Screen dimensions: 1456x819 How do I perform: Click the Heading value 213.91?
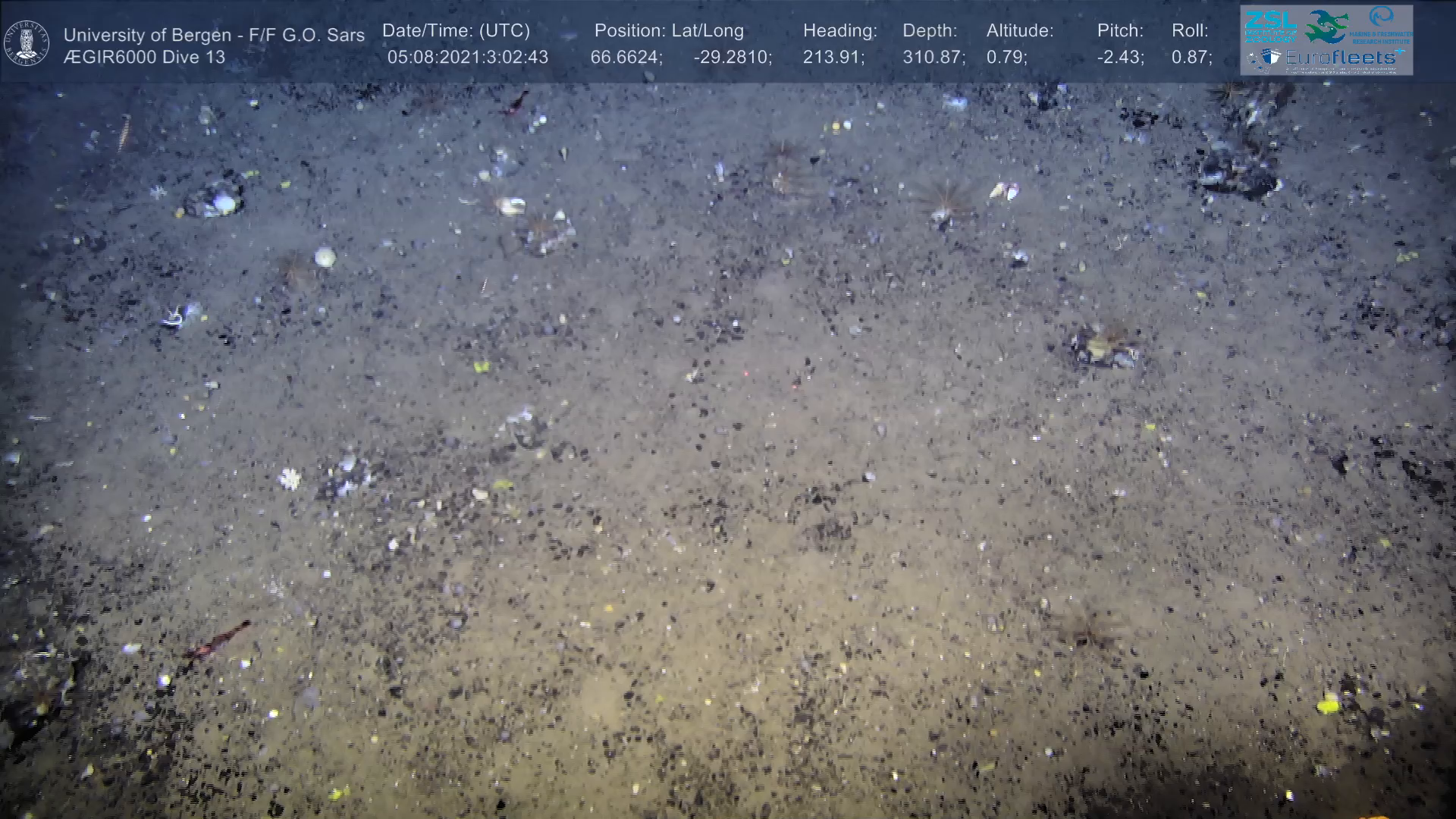tap(833, 57)
